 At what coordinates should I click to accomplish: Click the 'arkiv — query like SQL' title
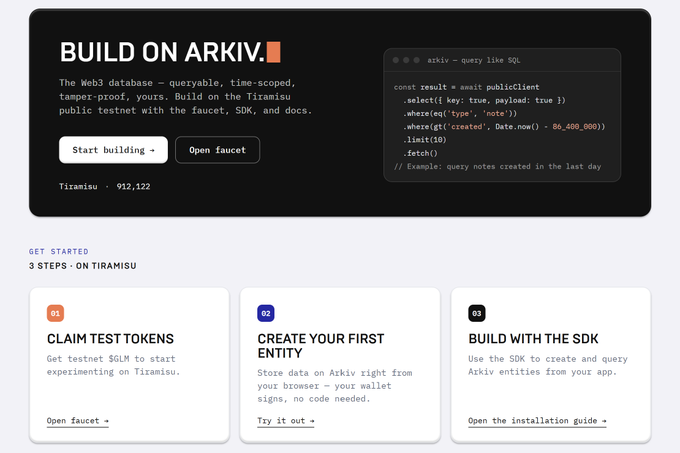pos(474,60)
